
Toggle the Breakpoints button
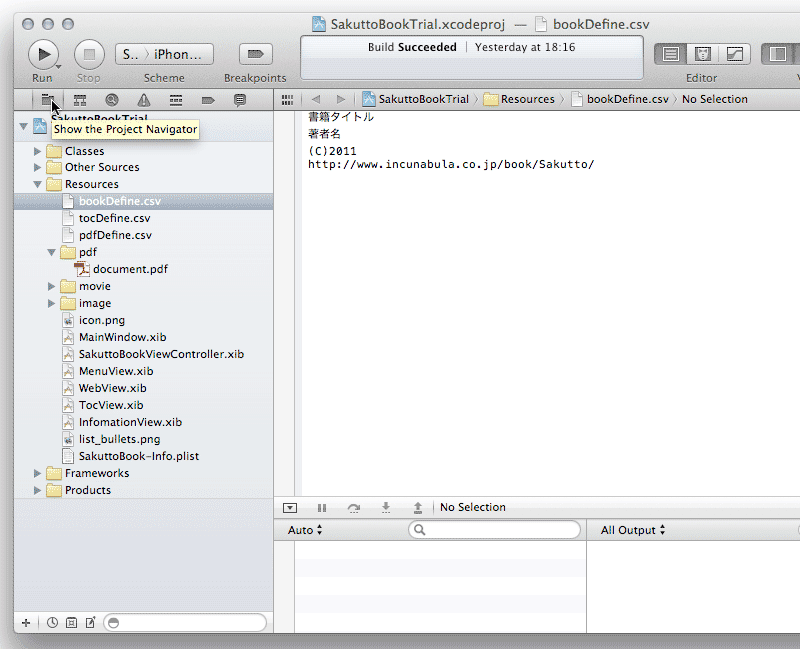tap(256, 54)
